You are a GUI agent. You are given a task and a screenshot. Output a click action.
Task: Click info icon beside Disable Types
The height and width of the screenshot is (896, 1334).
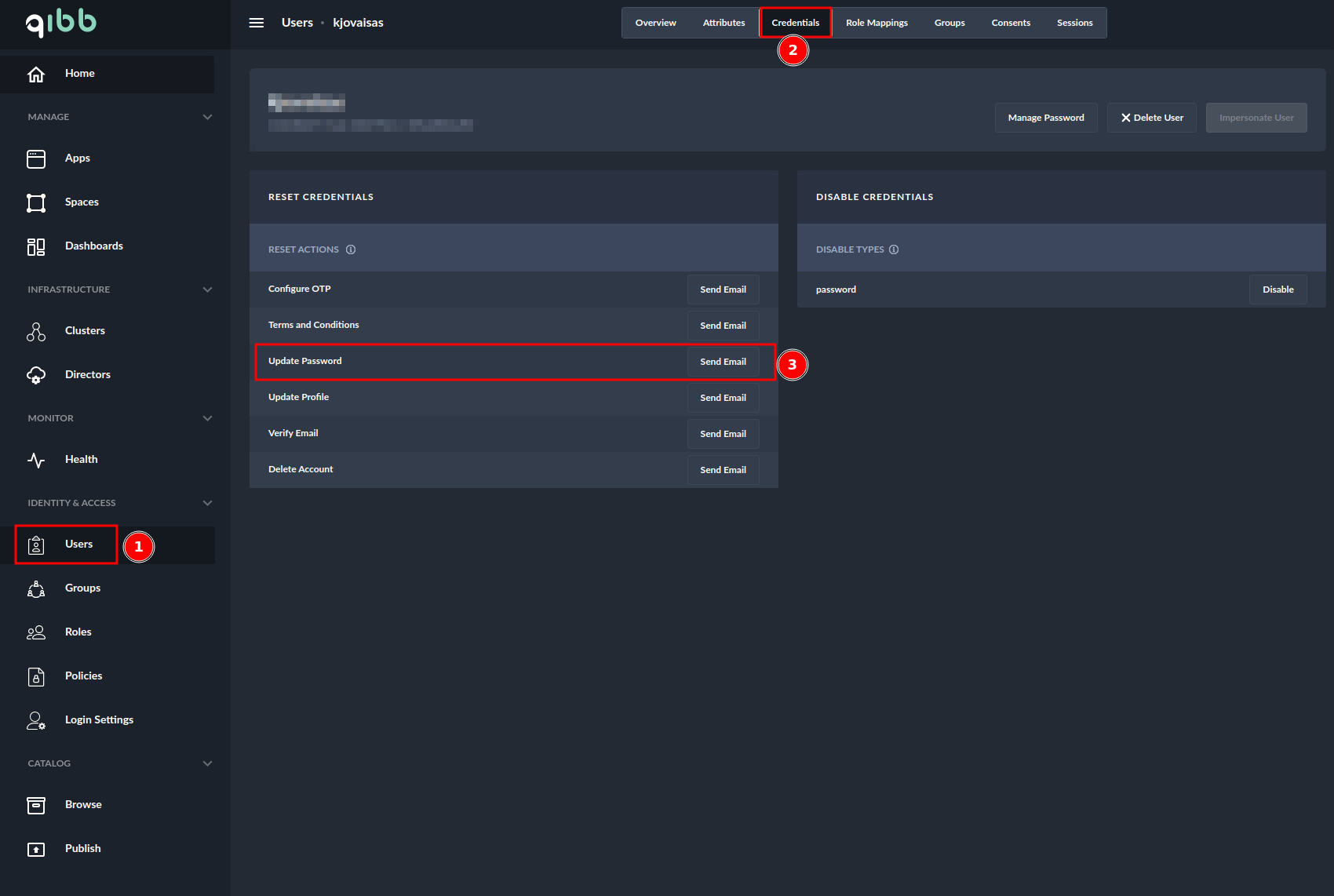coord(894,249)
